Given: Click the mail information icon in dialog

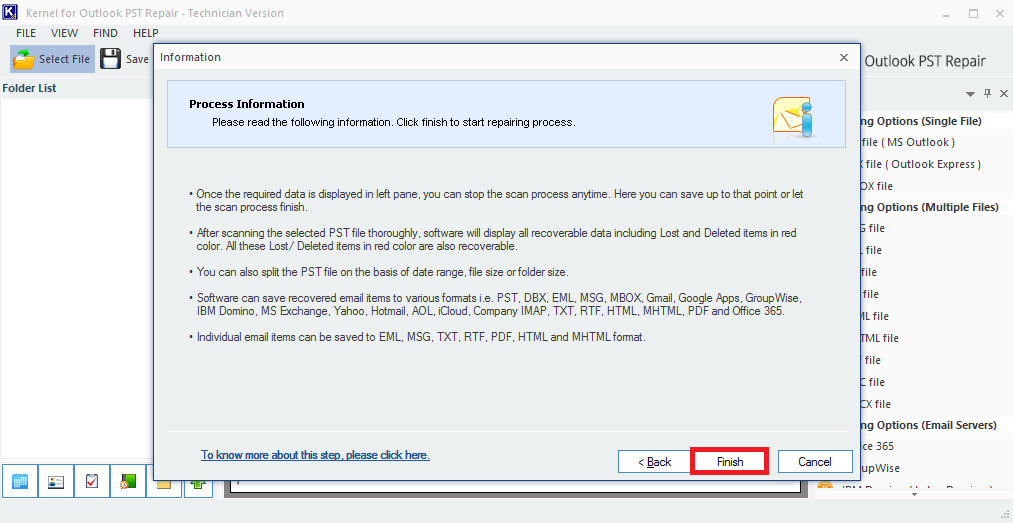Looking at the screenshot, I should (x=795, y=119).
